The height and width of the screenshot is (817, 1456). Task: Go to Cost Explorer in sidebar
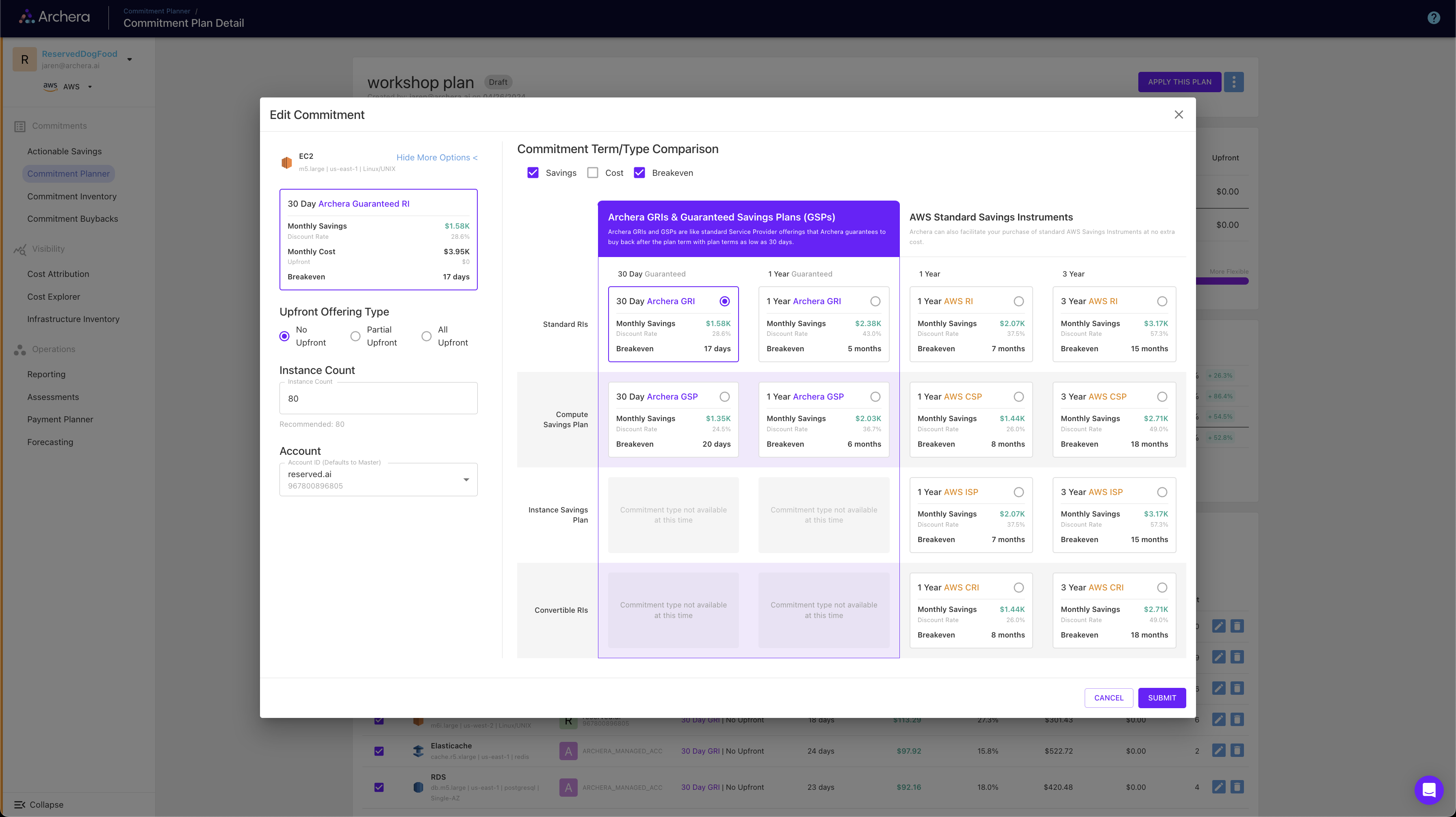tap(54, 296)
